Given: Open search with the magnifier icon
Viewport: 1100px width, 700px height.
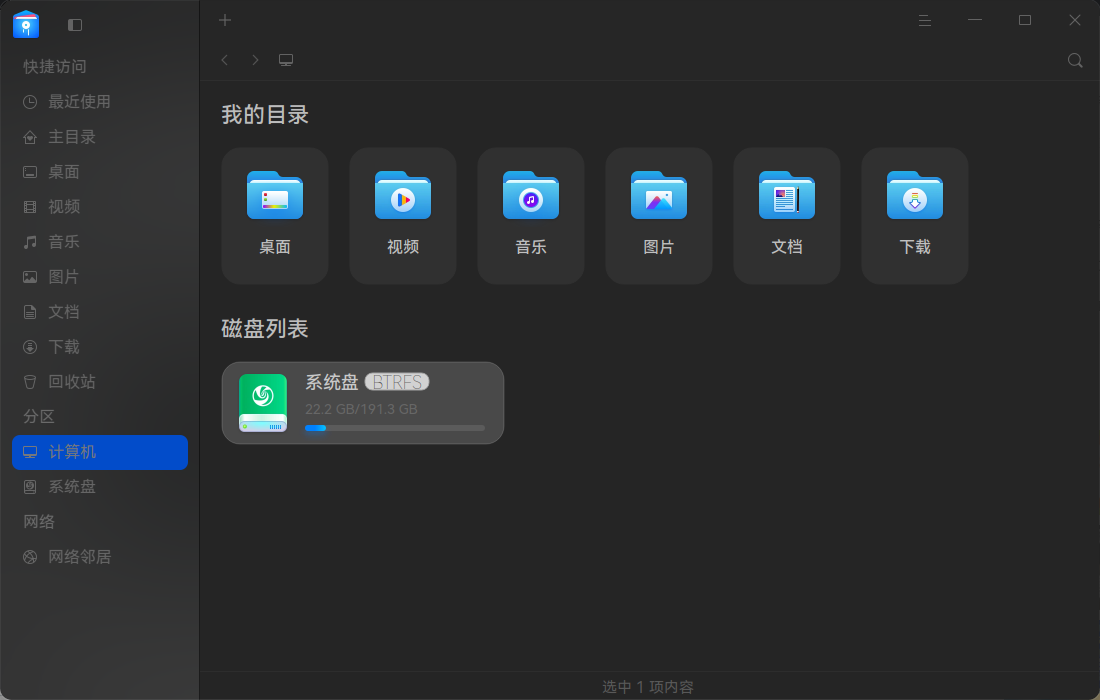Looking at the screenshot, I should pyautogui.click(x=1075, y=60).
